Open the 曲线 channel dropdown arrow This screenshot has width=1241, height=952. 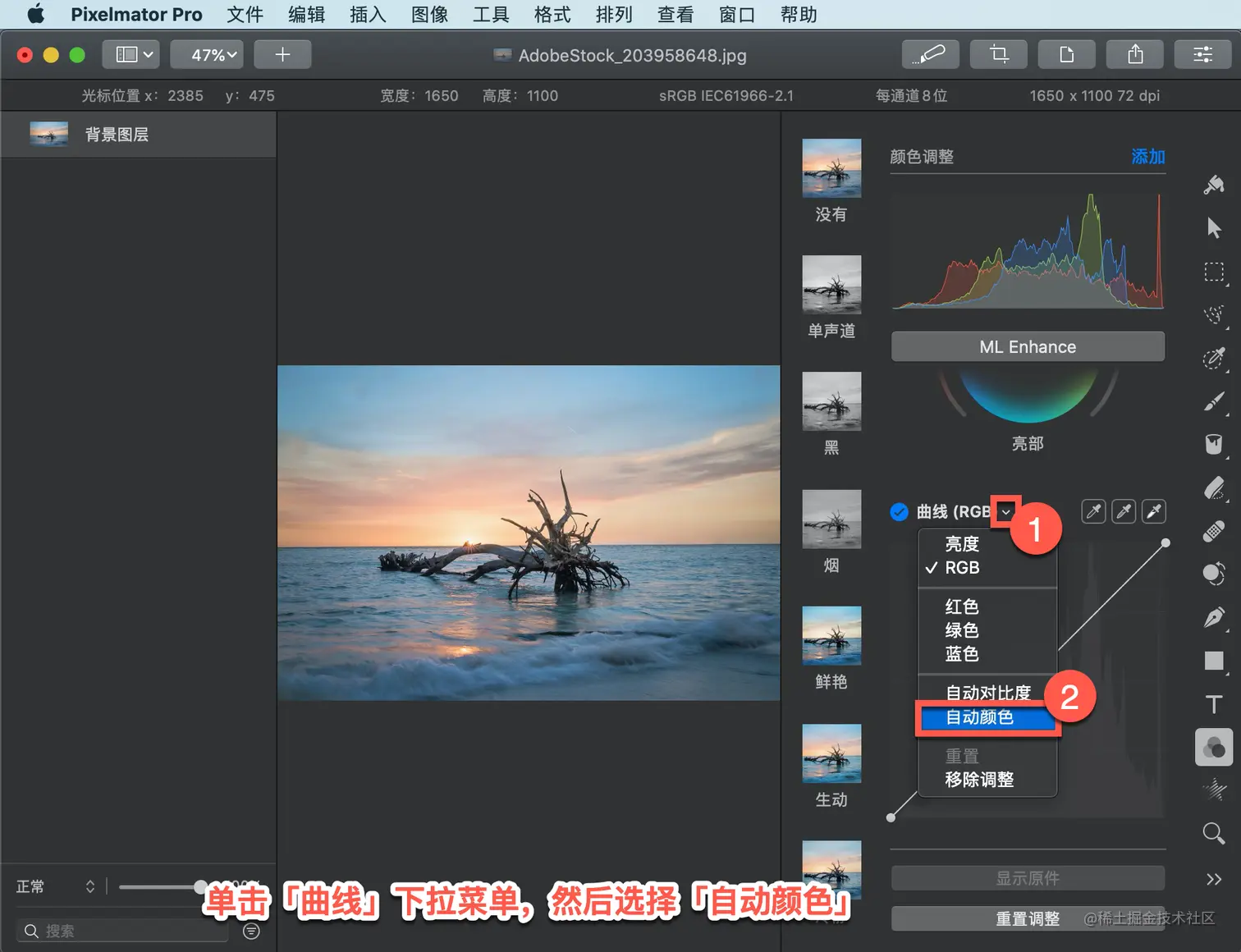coord(1005,511)
